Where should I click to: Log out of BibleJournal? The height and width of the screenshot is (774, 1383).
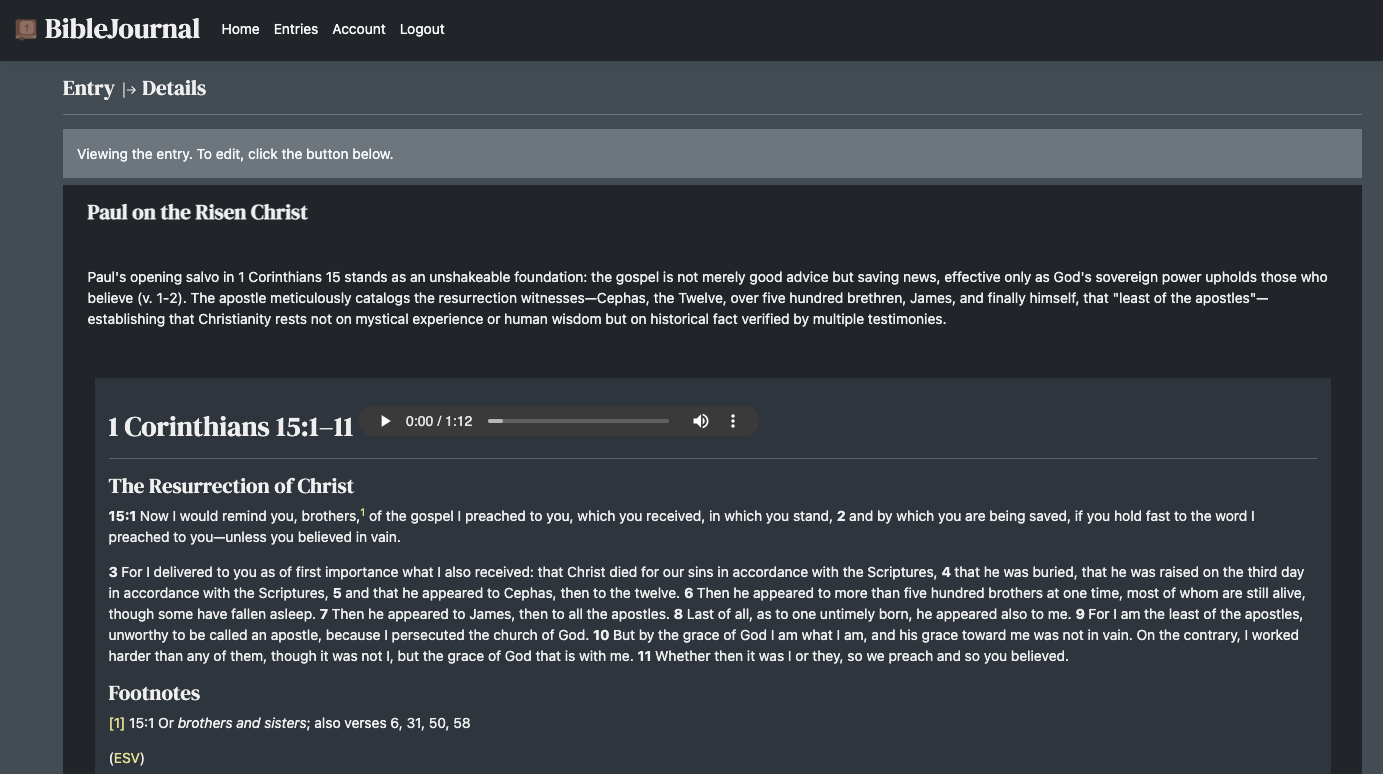pos(422,29)
